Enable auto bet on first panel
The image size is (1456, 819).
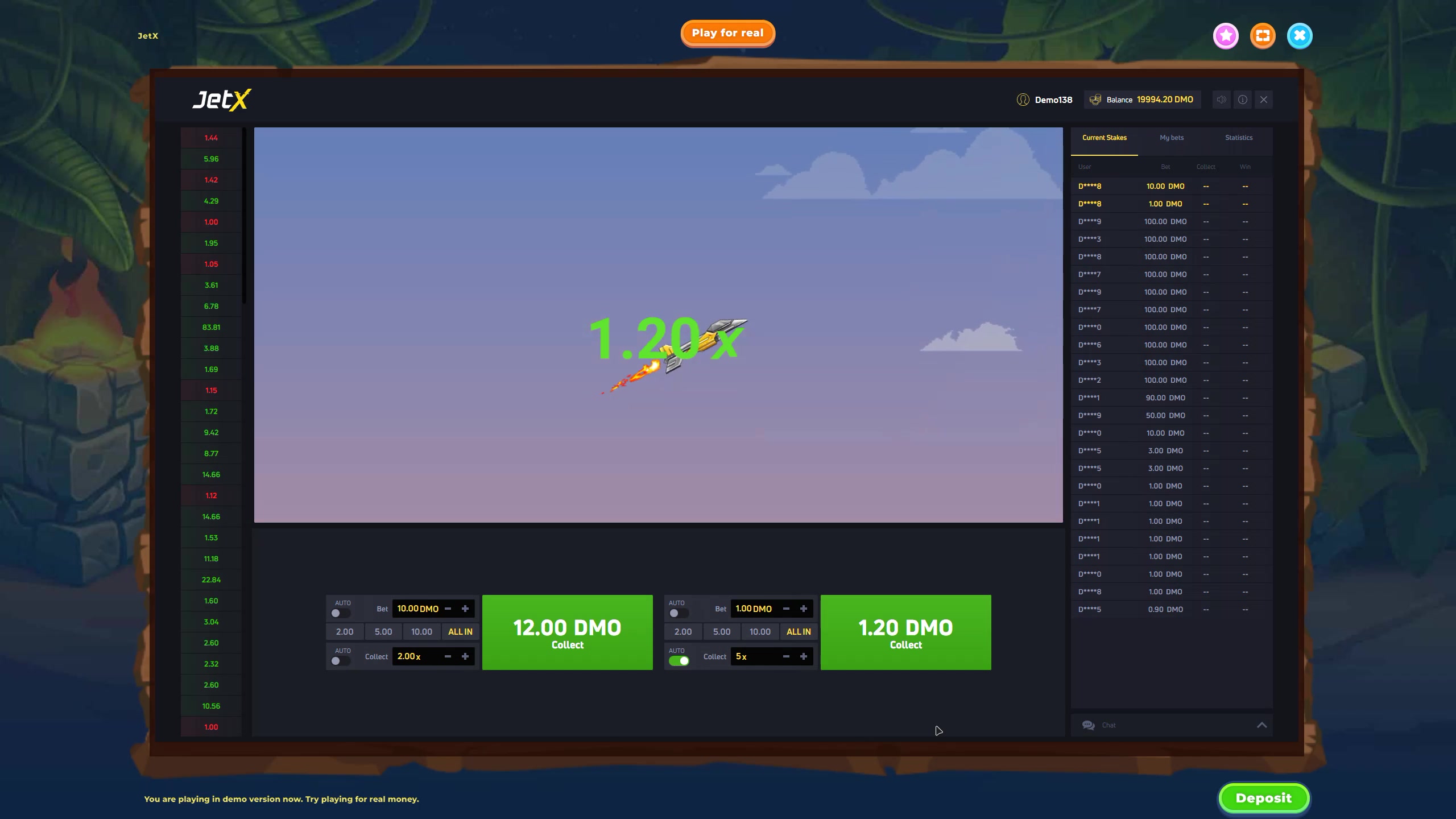pos(340,613)
